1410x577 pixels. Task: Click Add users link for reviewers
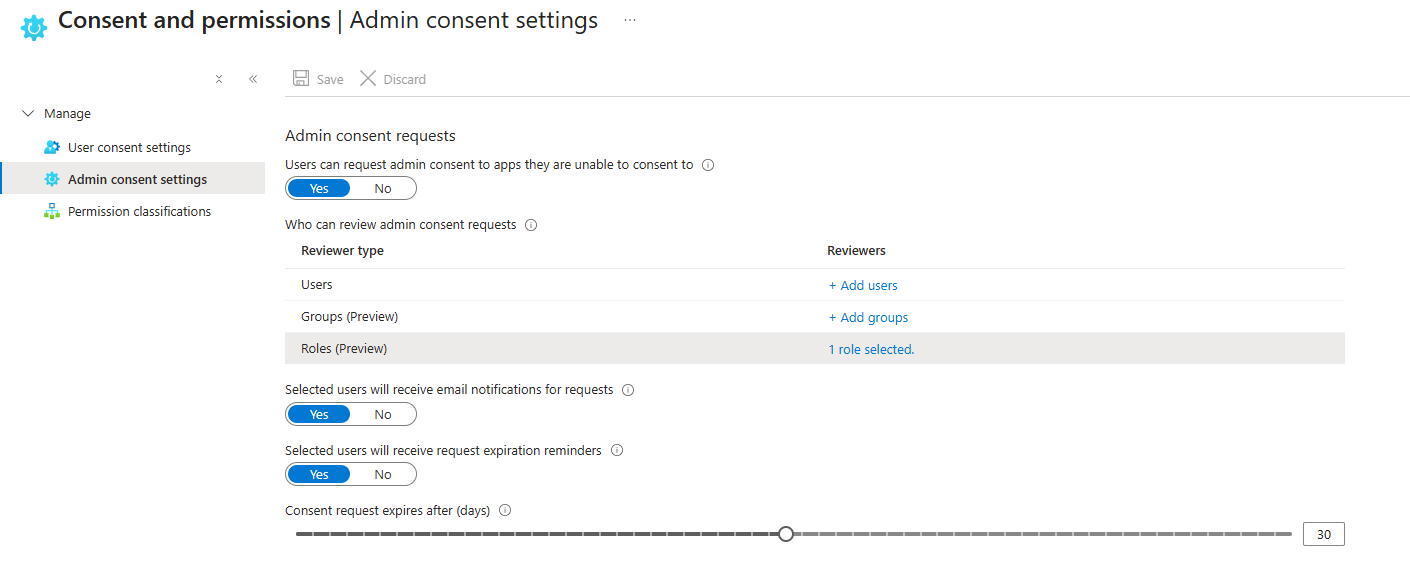point(863,285)
